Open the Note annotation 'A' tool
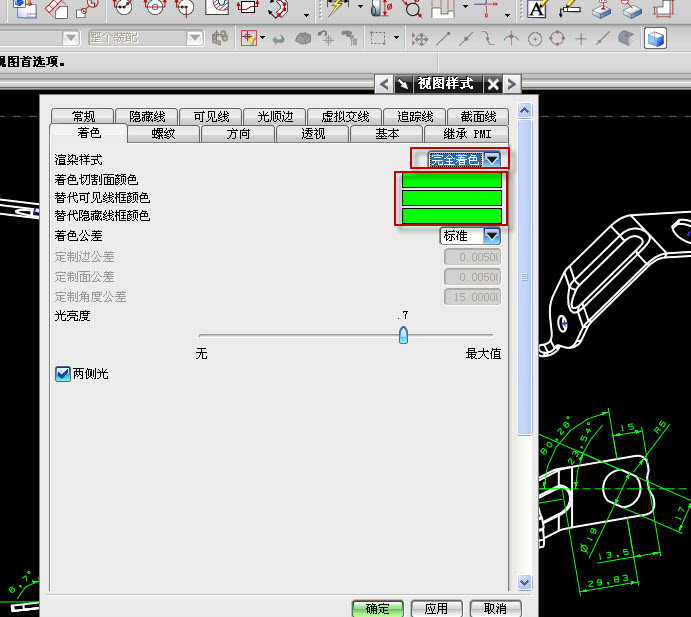The height and width of the screenshot is (617, 691). pos(538,8)
